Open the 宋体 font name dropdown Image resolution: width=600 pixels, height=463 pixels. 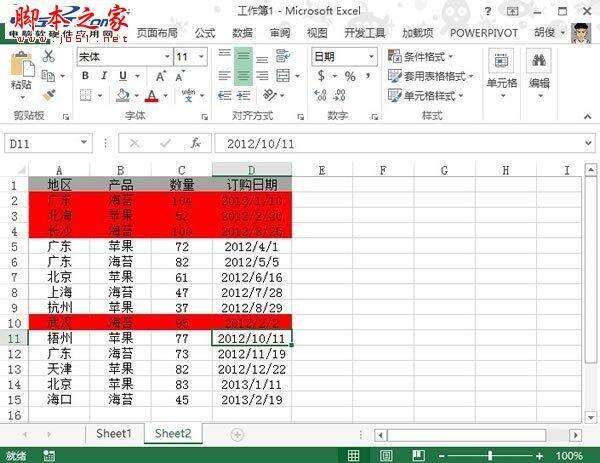167,57
